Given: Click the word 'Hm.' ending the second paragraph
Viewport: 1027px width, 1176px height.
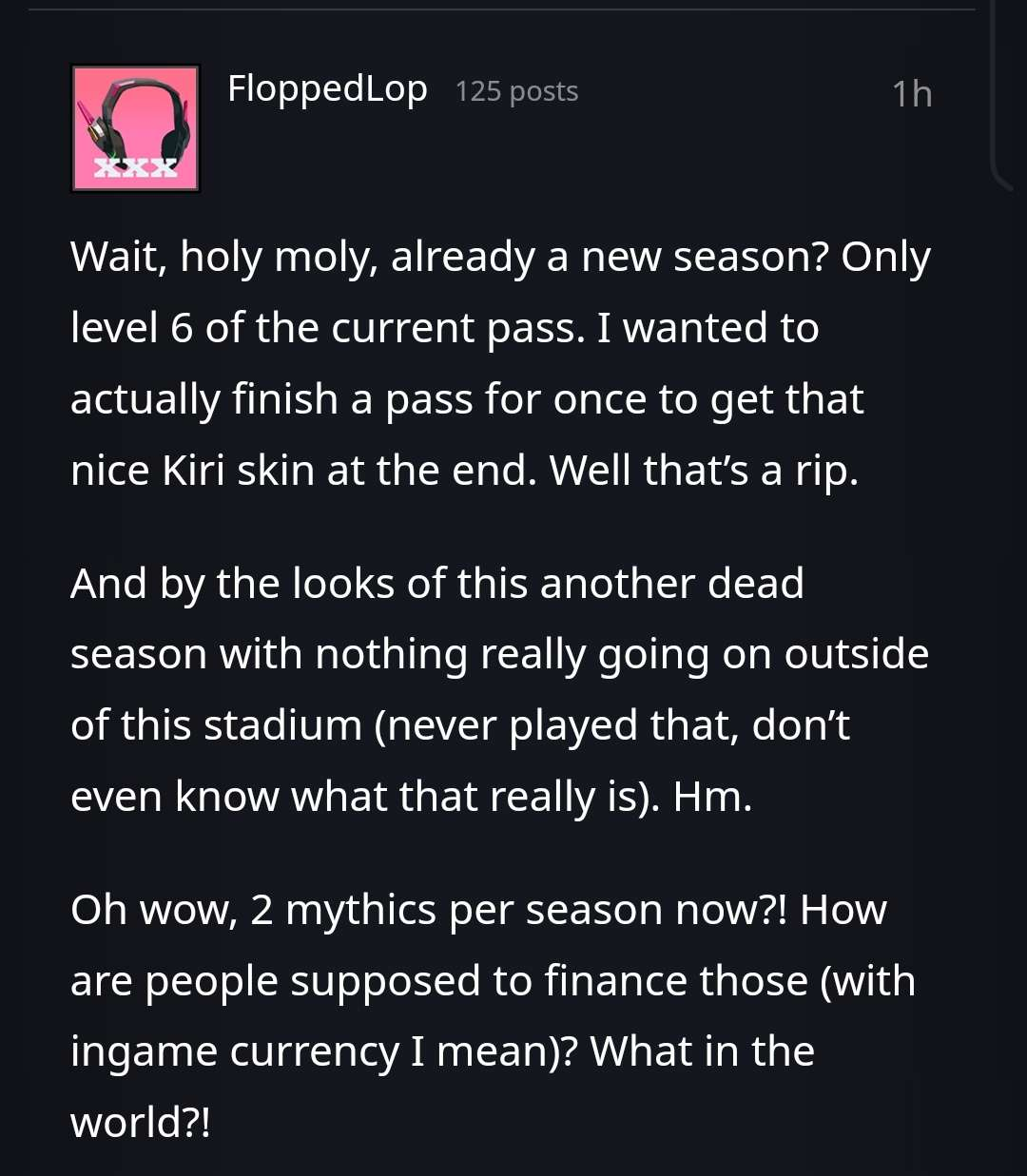Looking at the screenshot, I should point(712,797).
